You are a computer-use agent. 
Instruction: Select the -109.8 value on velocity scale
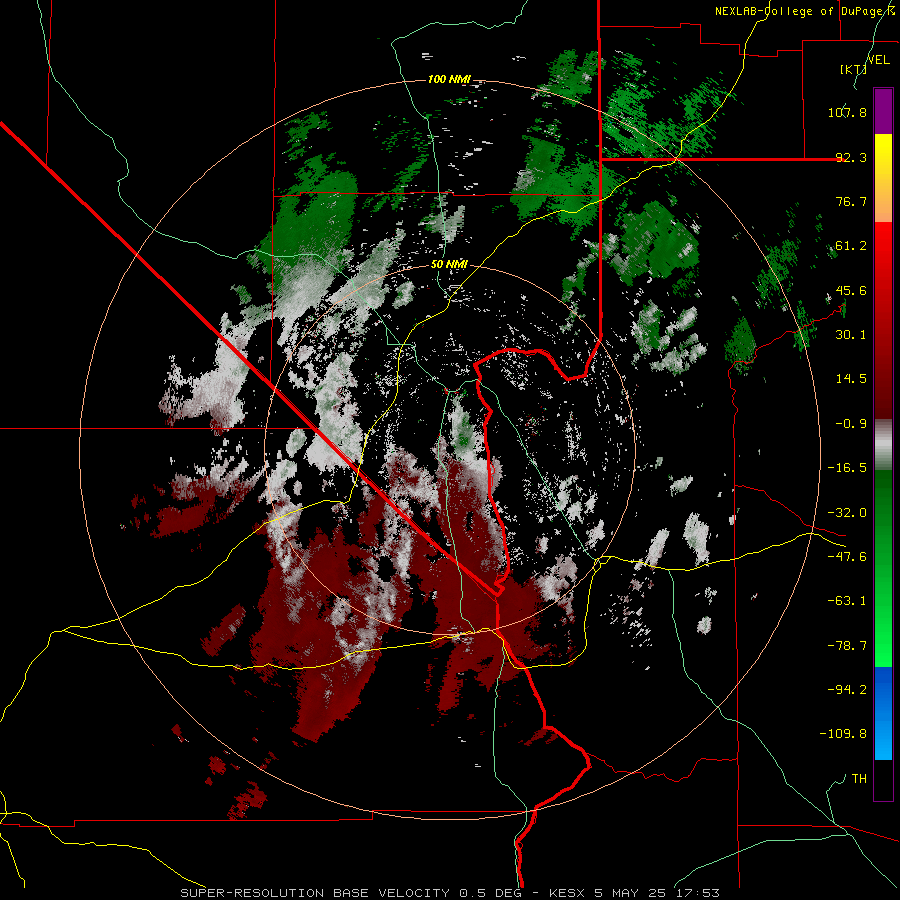(x=843, y=734)
